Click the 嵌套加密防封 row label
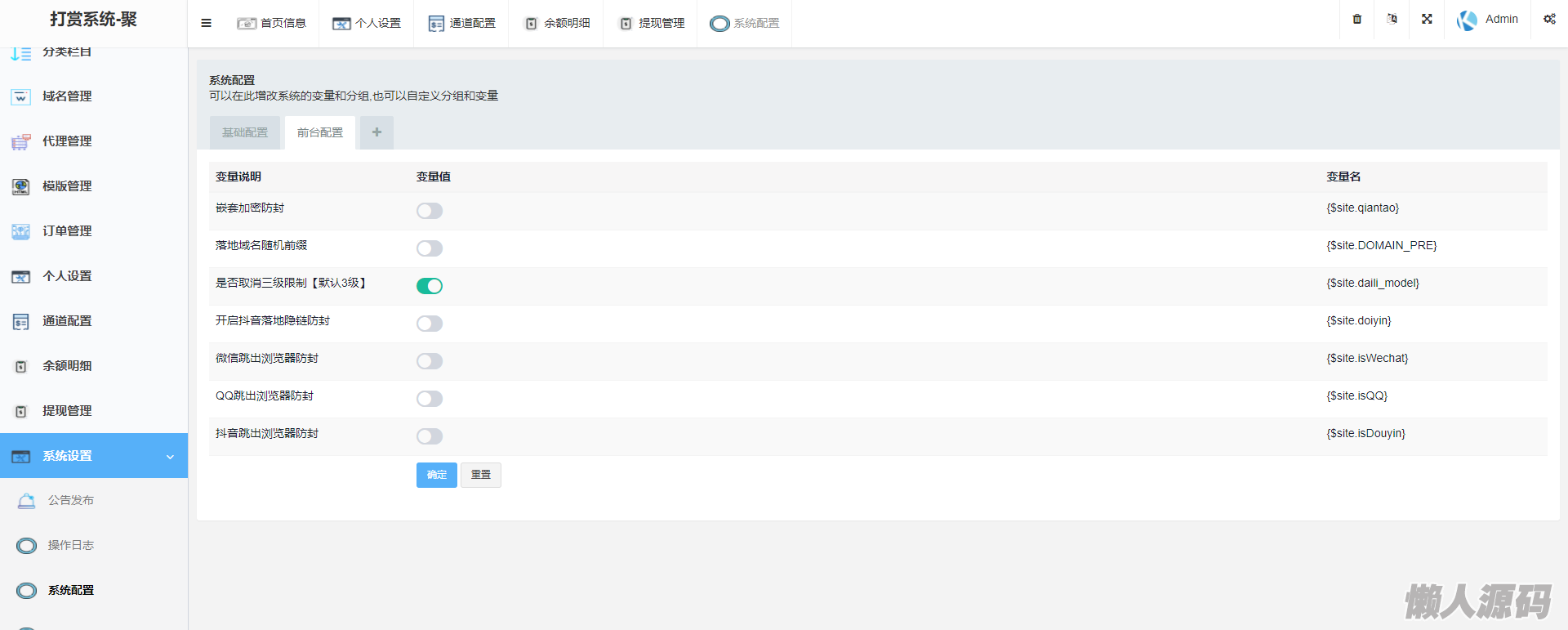This screenshot has width=1568, height=630. click(250, 208)
